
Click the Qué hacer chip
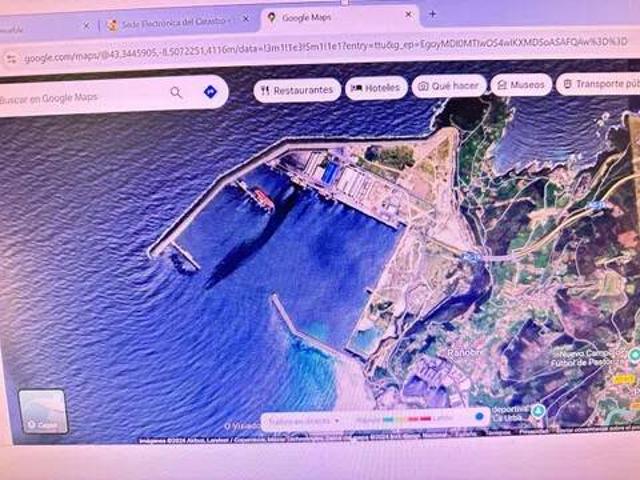point(450,86)
